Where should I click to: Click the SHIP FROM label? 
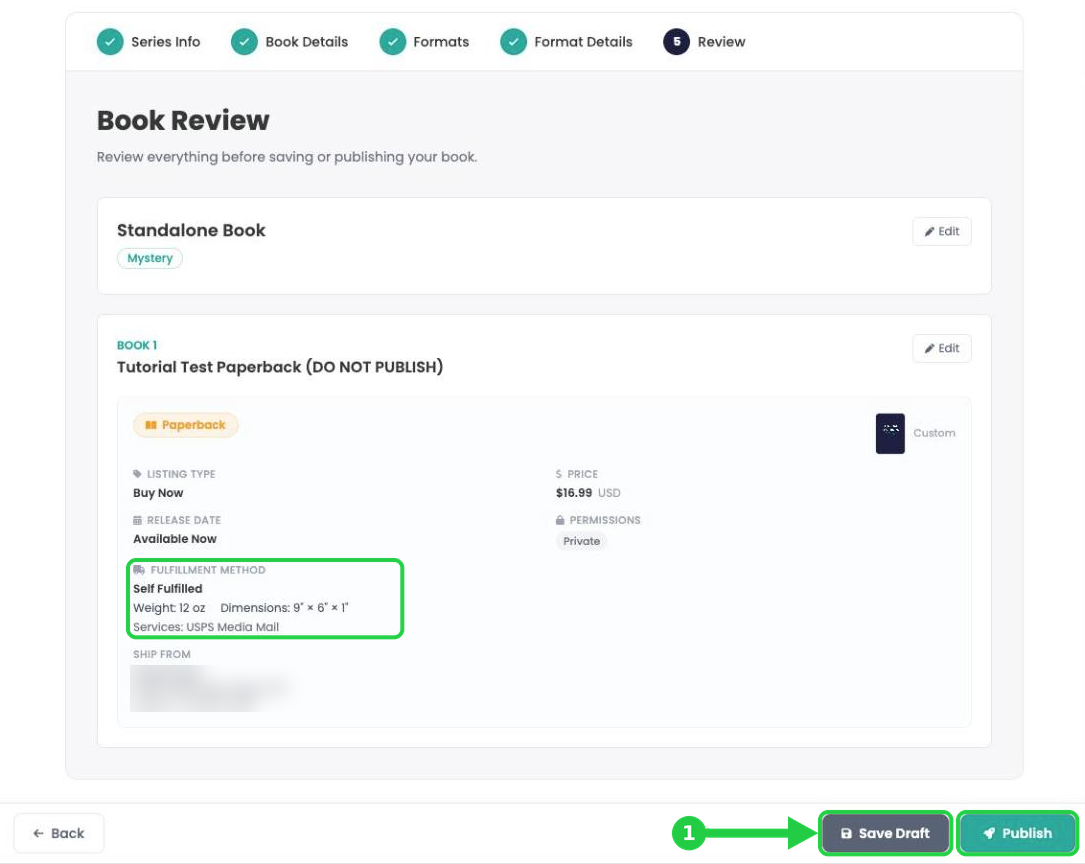162,654
